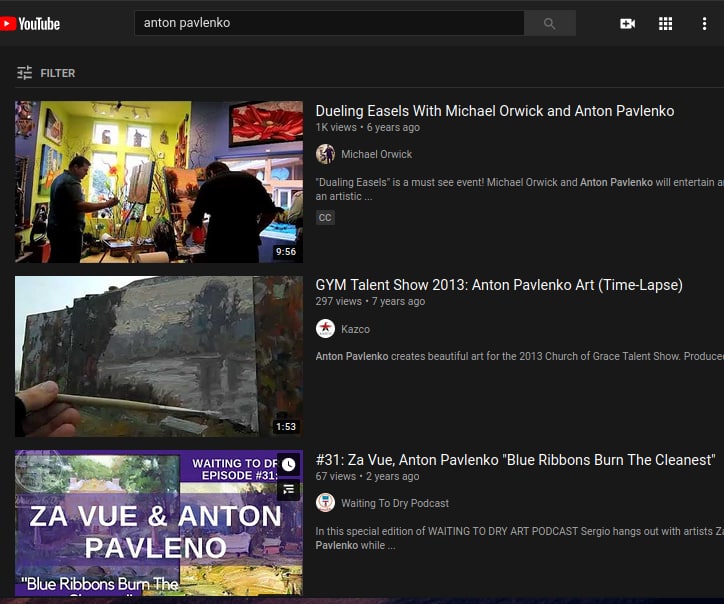Screen dimensions: 724x604
Task: Click in the search field containing anton pavlenko
Action: [x=329, y=23]
